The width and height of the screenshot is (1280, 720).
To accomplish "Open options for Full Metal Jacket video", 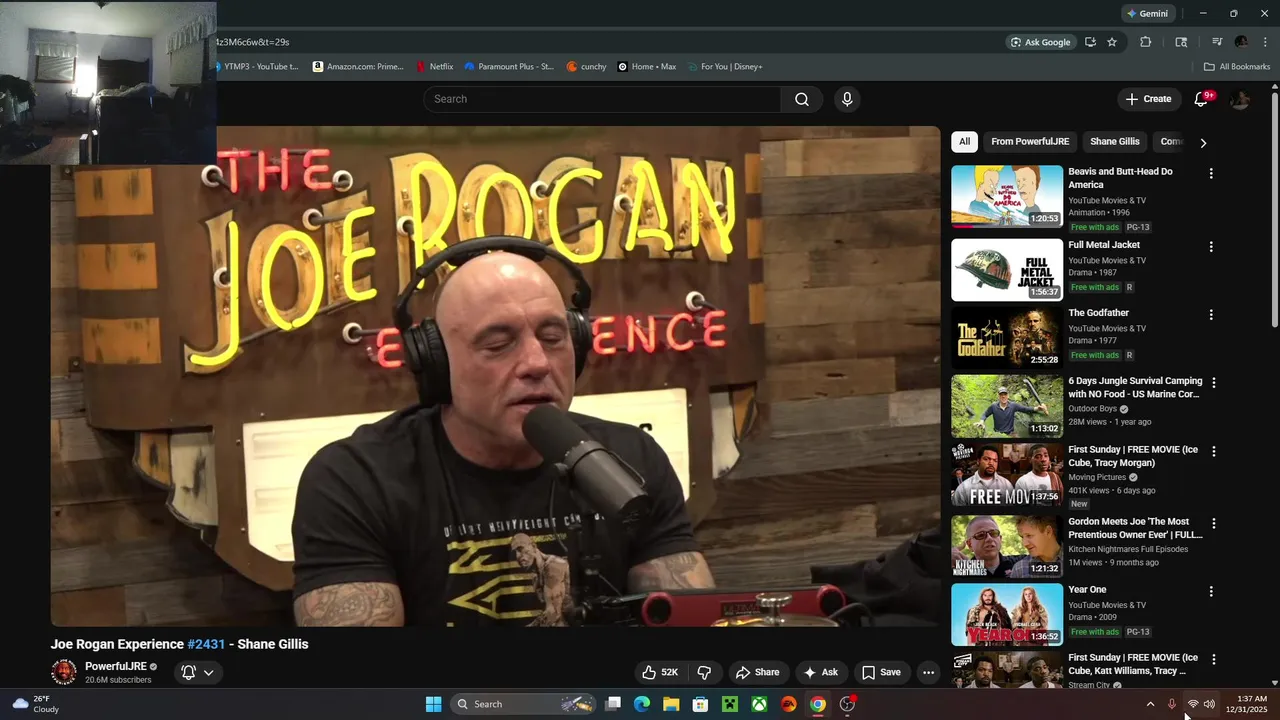I will 1211,246.
